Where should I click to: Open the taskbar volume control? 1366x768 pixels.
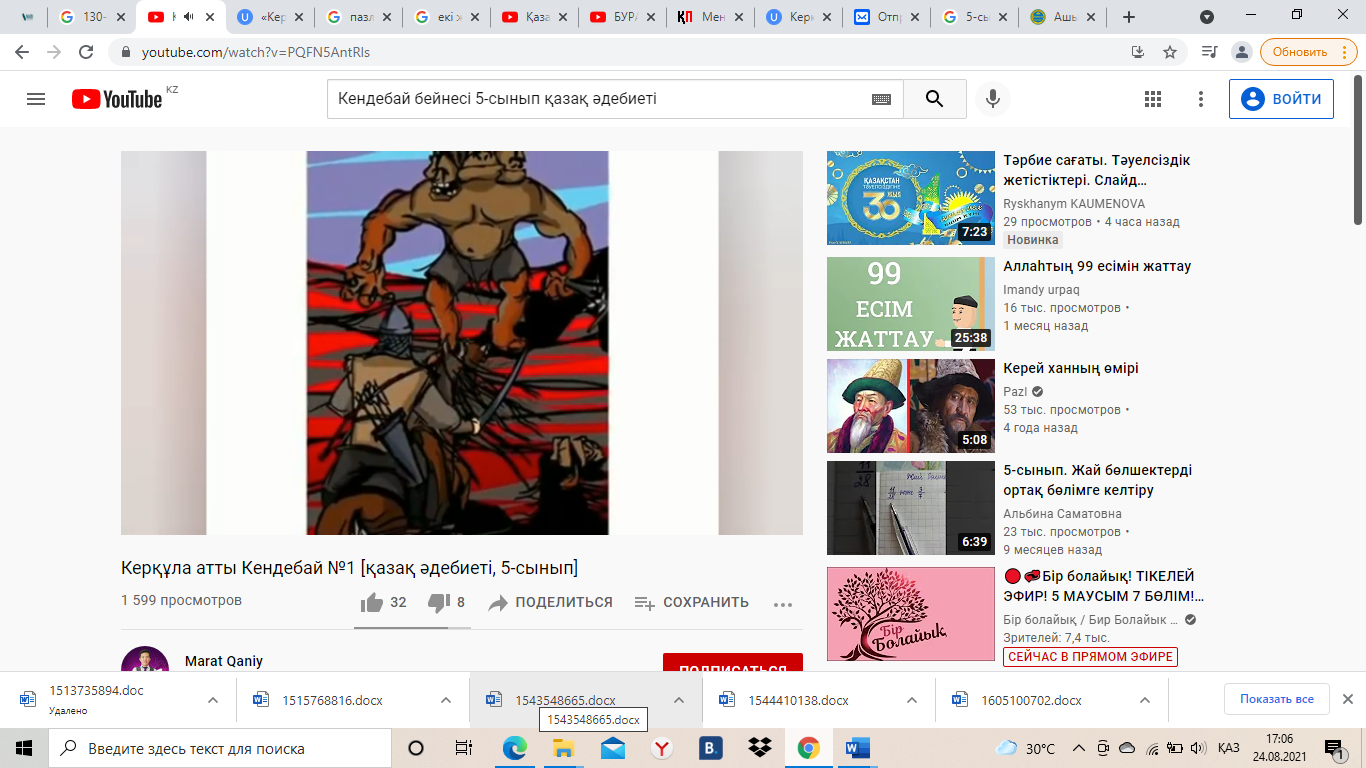(1196, 748)
